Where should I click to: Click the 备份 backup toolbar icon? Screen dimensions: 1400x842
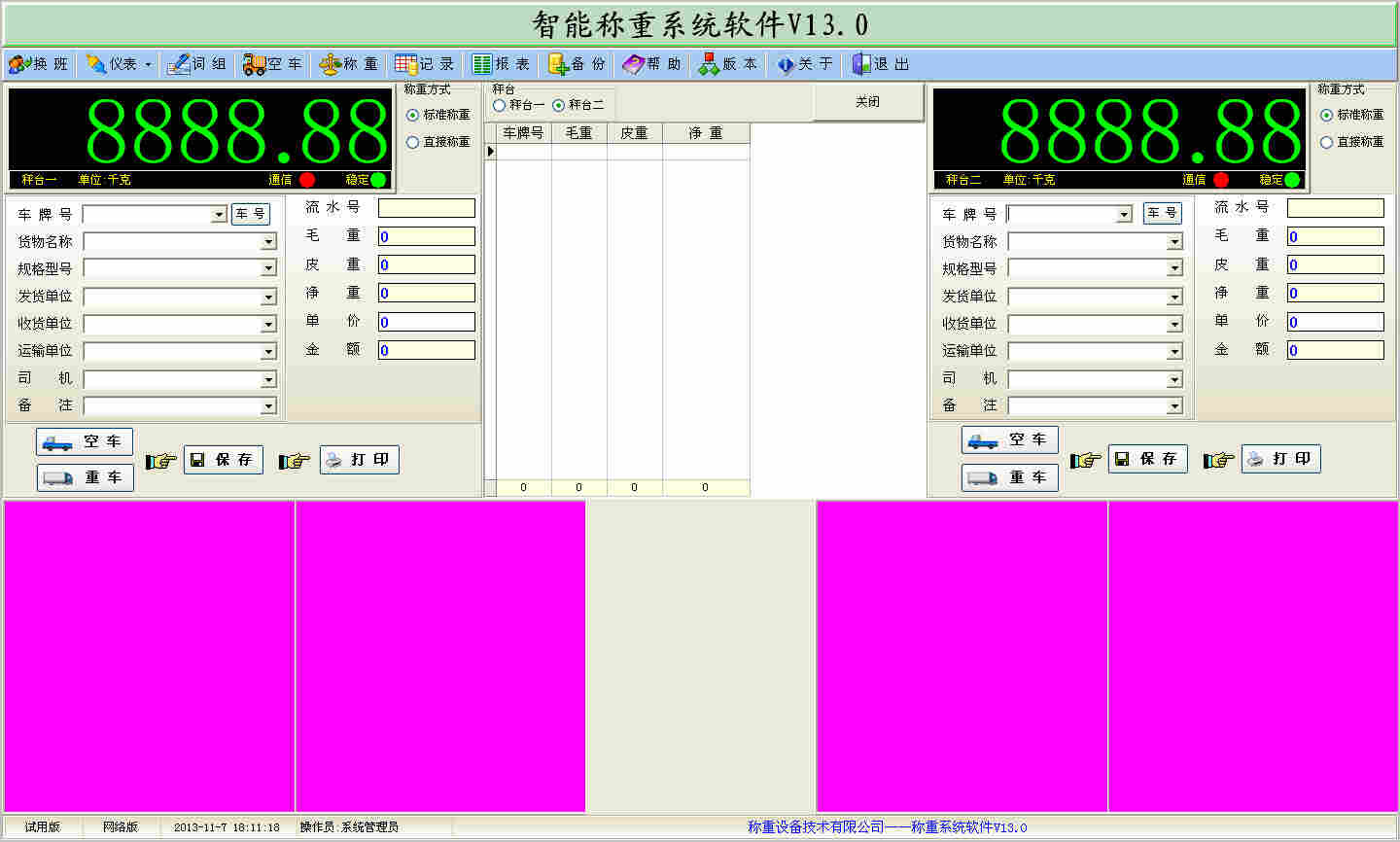(x=558, y=64)
